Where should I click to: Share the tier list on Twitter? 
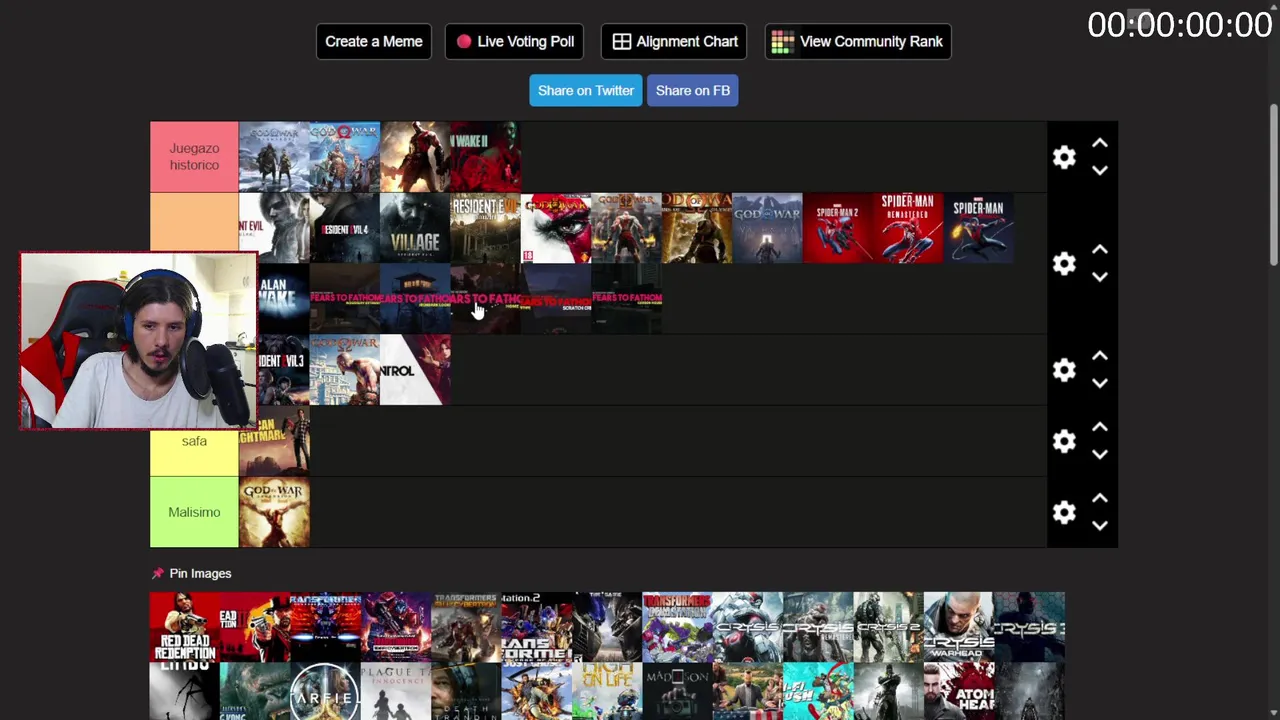click(586, 90)
